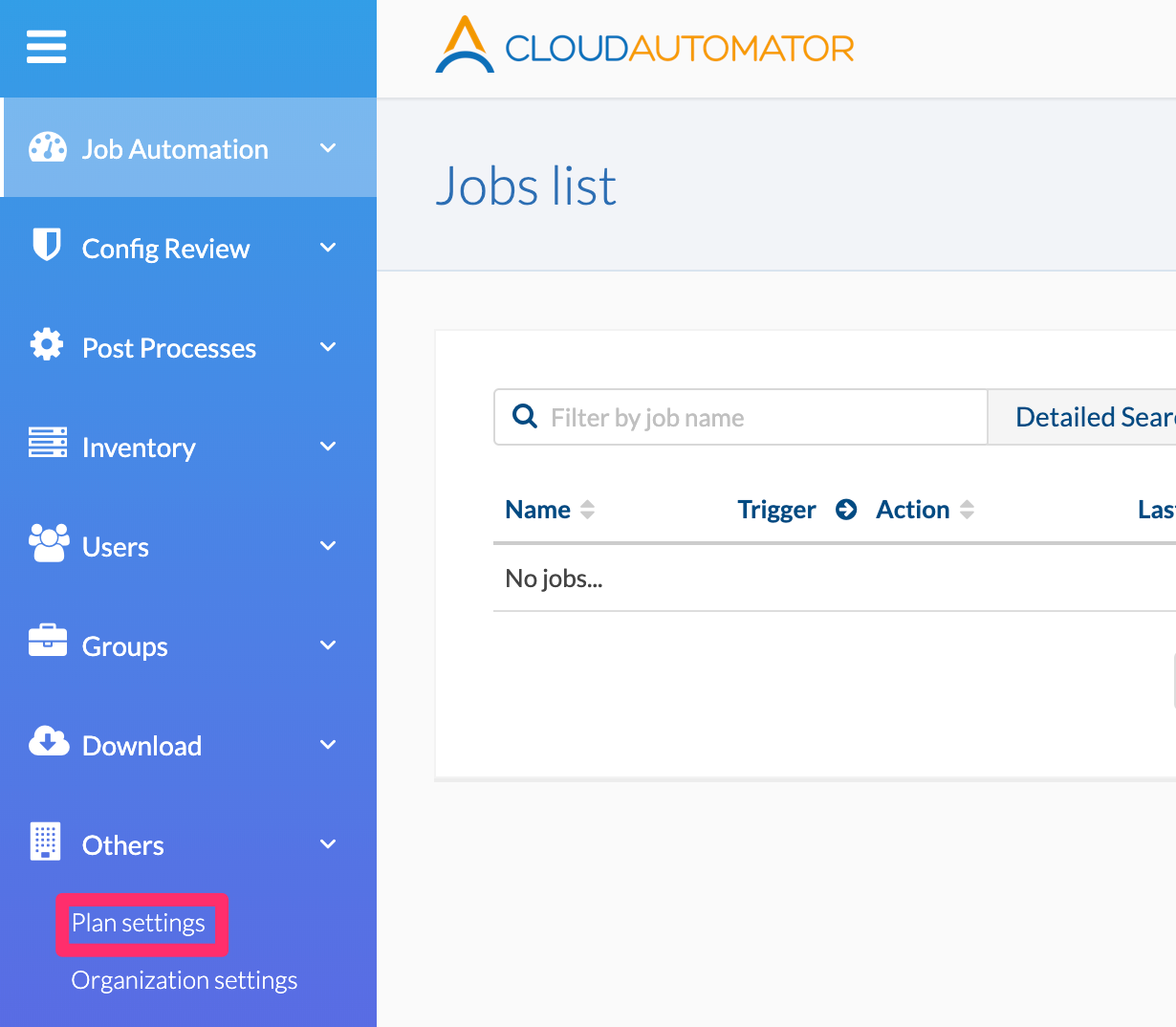This screenshot has height=1027, width=1176.
Task: Sort jobs by Name column arrows
Action: [x=588, y=510]
